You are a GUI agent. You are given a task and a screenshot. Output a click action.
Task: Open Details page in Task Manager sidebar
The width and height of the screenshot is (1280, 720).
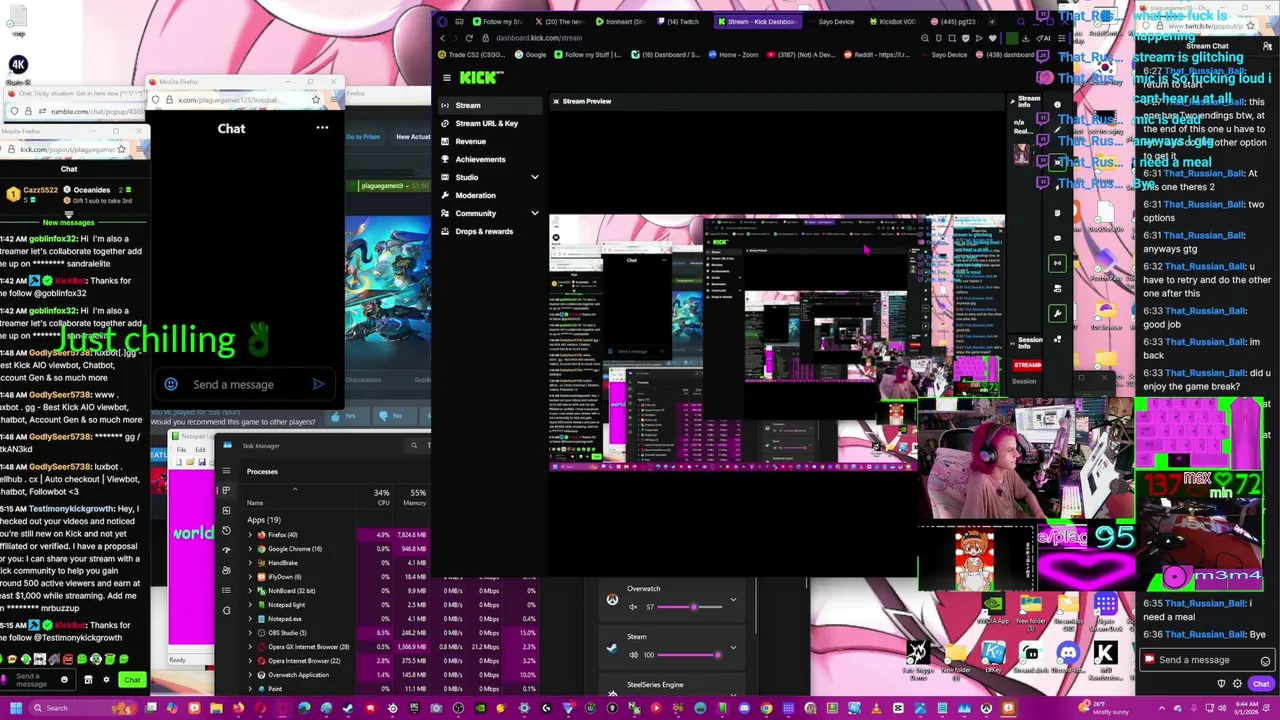click(x=226, y=590)
